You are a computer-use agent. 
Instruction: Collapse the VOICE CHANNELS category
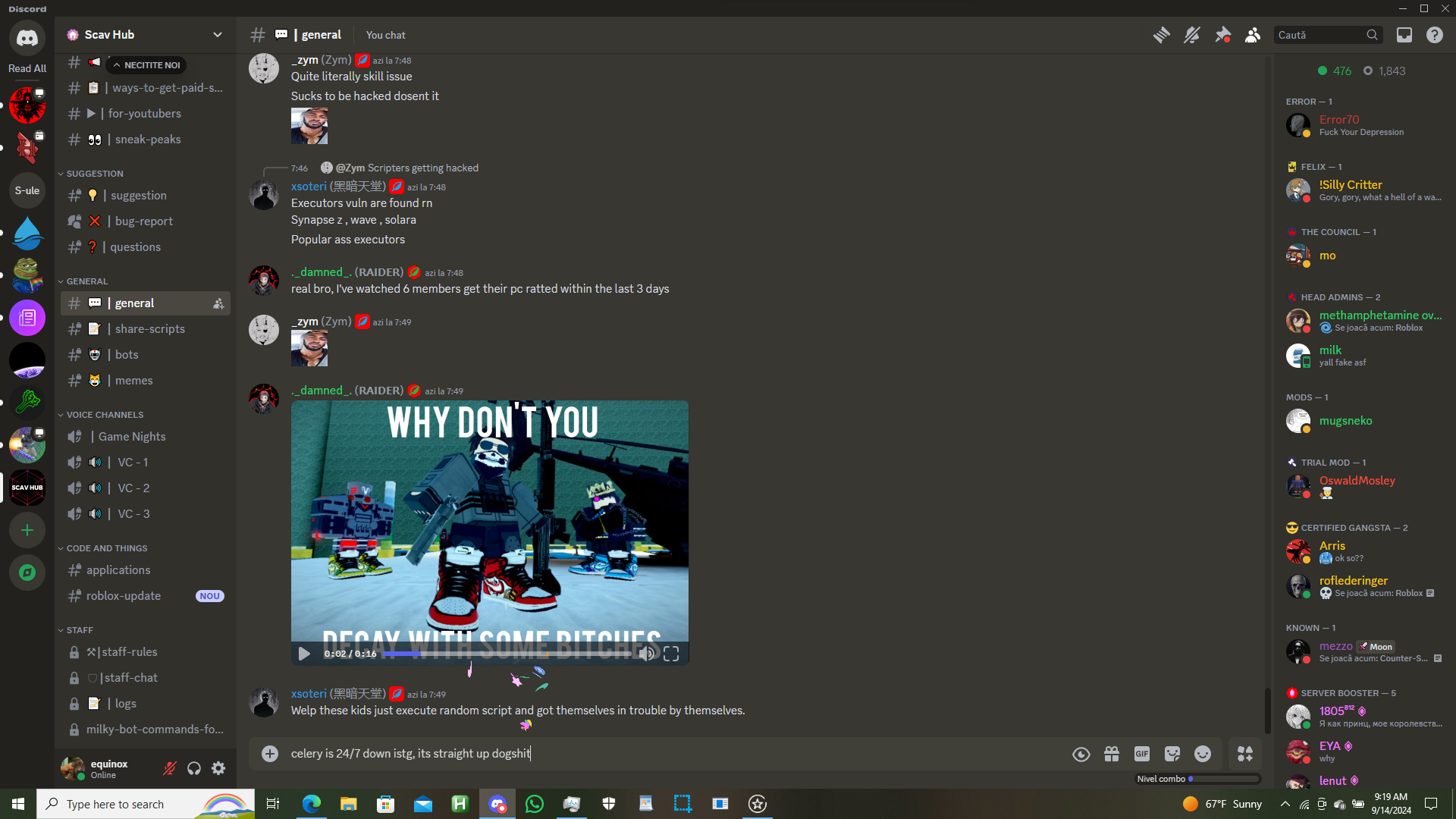tap(105, 415)
